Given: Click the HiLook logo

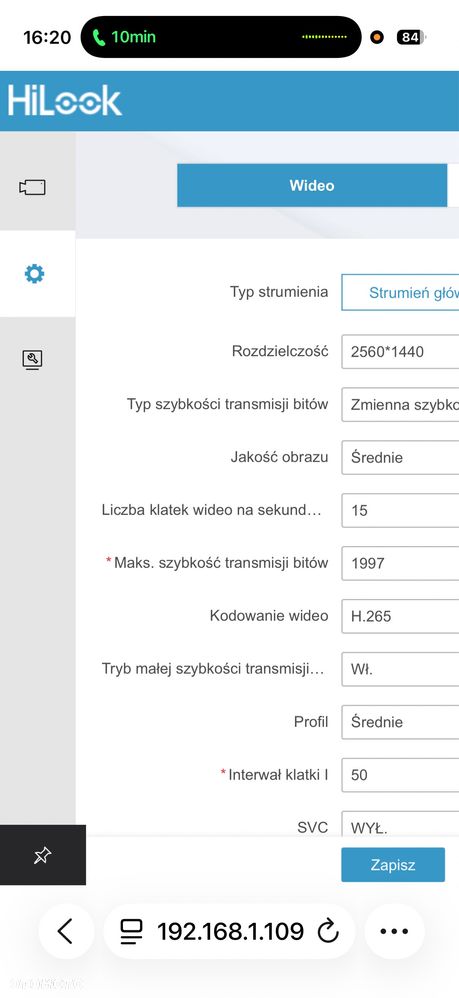Looking at the screenshot, I should click(x=64, y=101).
